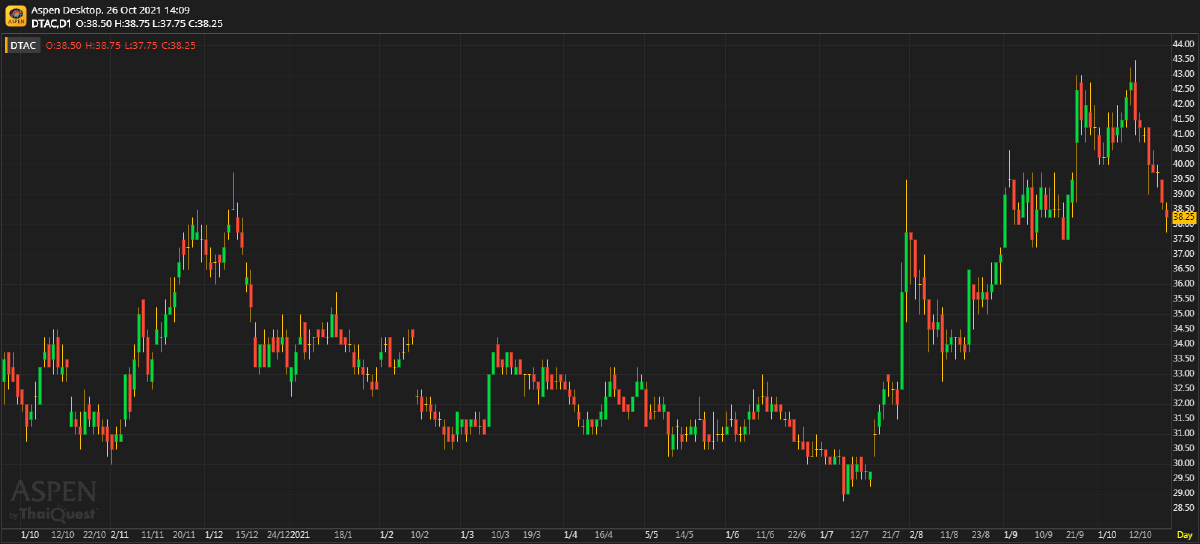
Task: Click the 41.00 price axis label
Action: pos(1184,134)
